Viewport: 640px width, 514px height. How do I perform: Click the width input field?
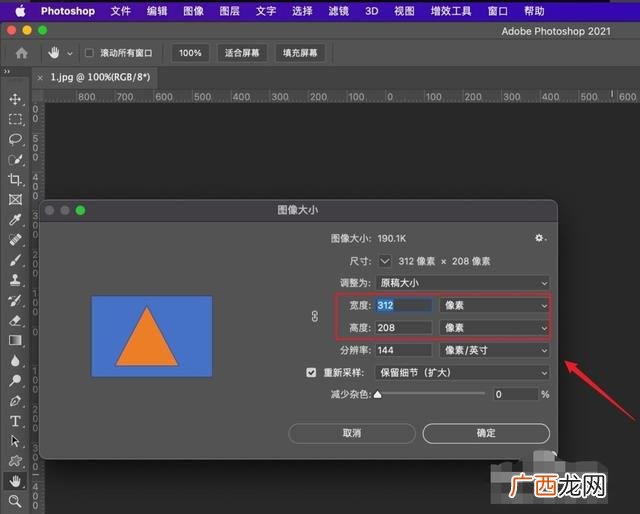coord(403,305)
